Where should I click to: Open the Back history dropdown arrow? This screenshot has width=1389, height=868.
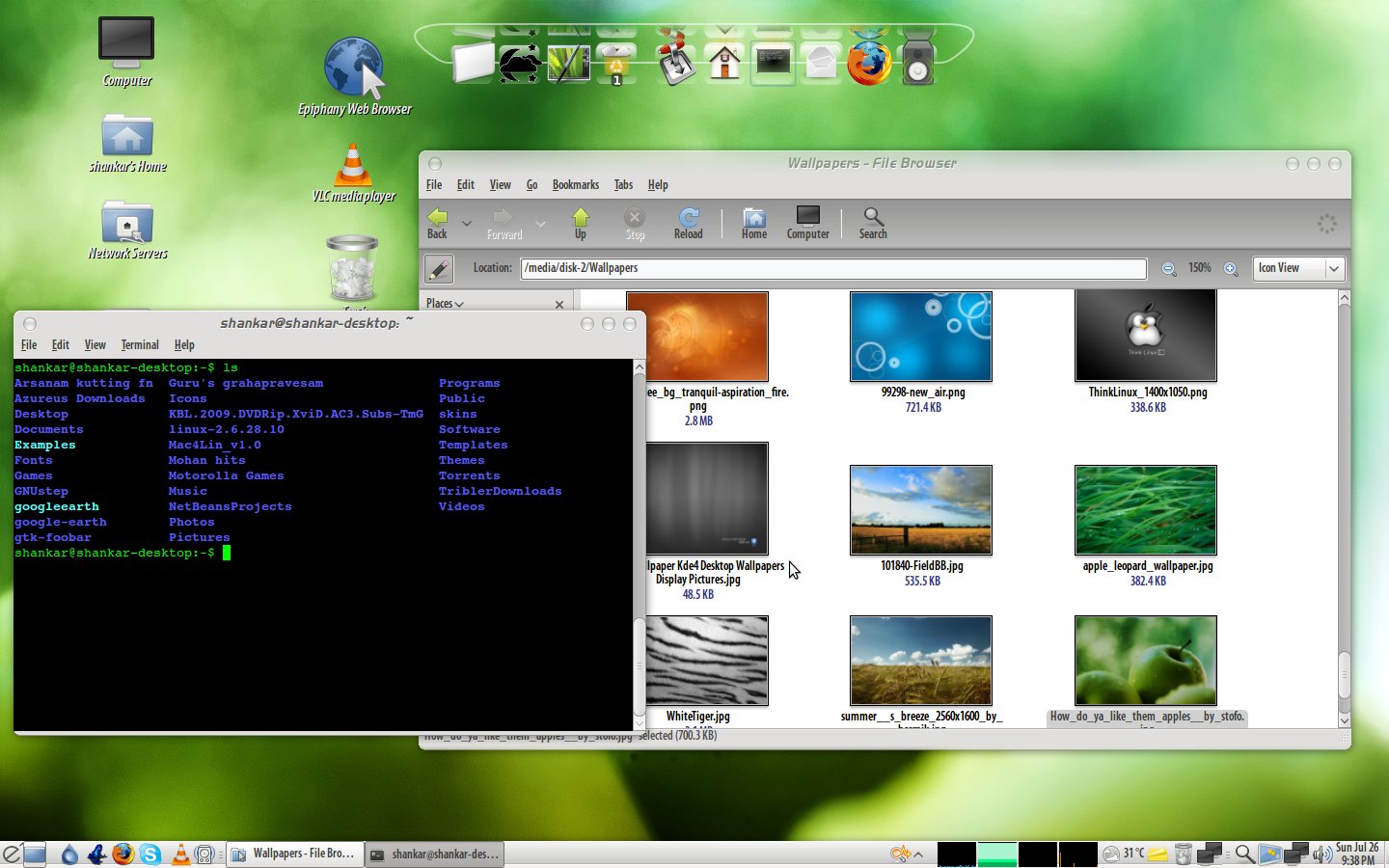[466, 224]
